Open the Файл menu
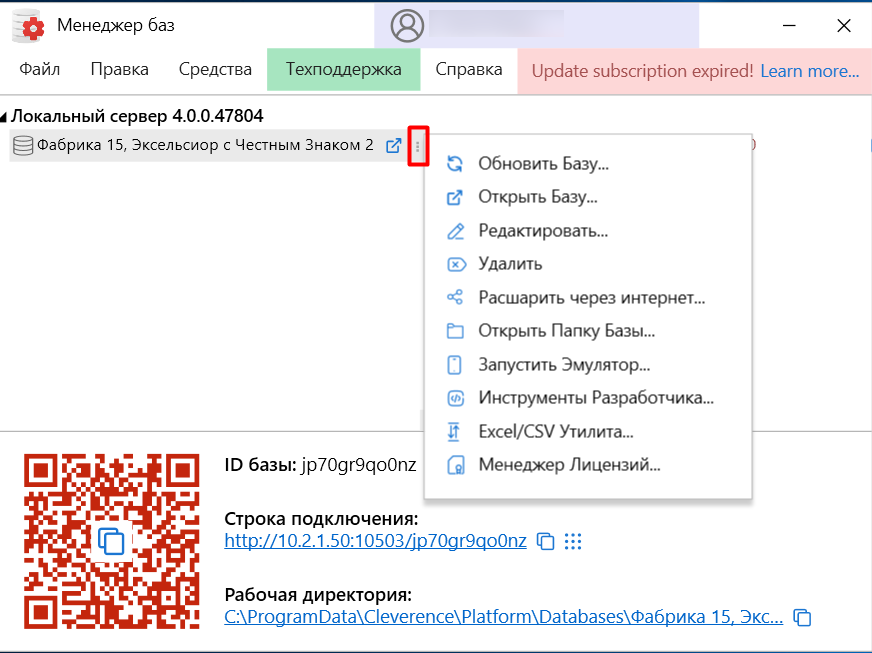 coord(40,70)
